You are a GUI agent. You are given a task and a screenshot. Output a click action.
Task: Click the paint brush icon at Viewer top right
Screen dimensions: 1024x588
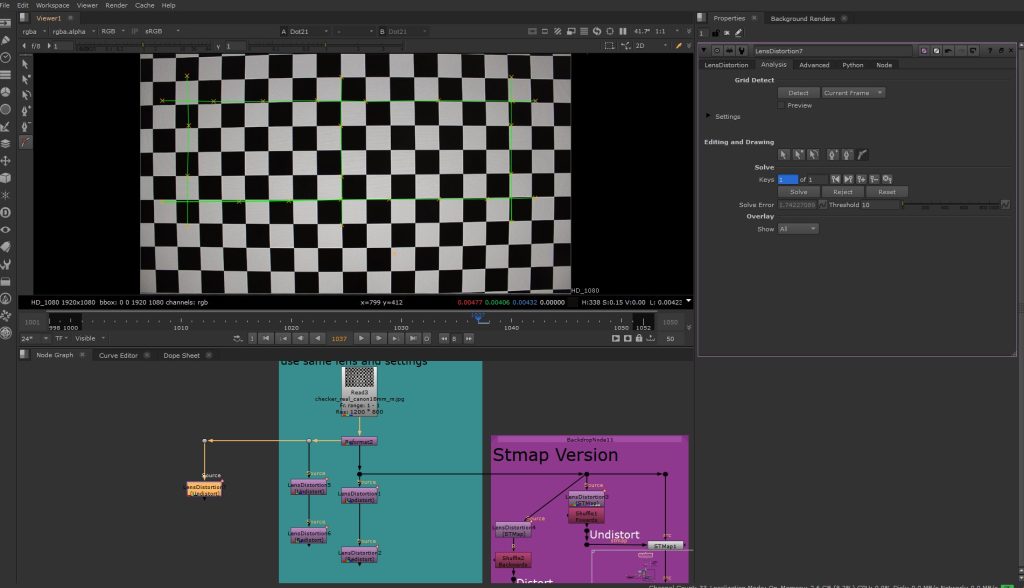[x=679, y=46]
